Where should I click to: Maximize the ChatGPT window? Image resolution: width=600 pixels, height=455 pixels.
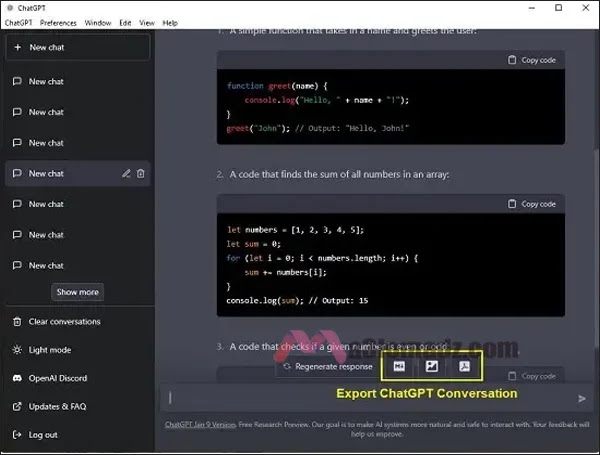coord(559,8)
